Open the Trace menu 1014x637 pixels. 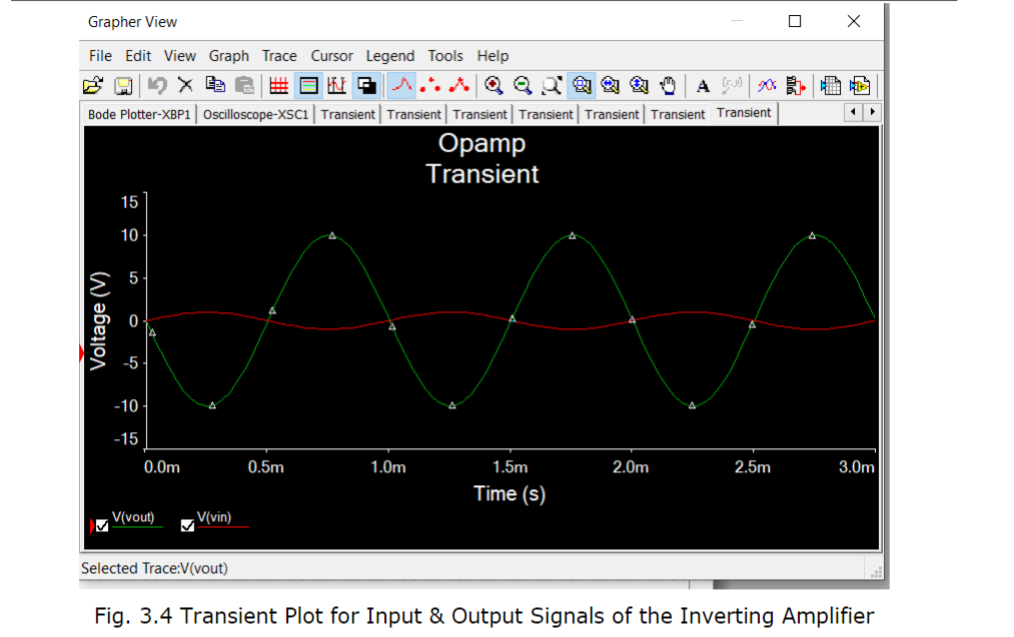coord(279,56)
